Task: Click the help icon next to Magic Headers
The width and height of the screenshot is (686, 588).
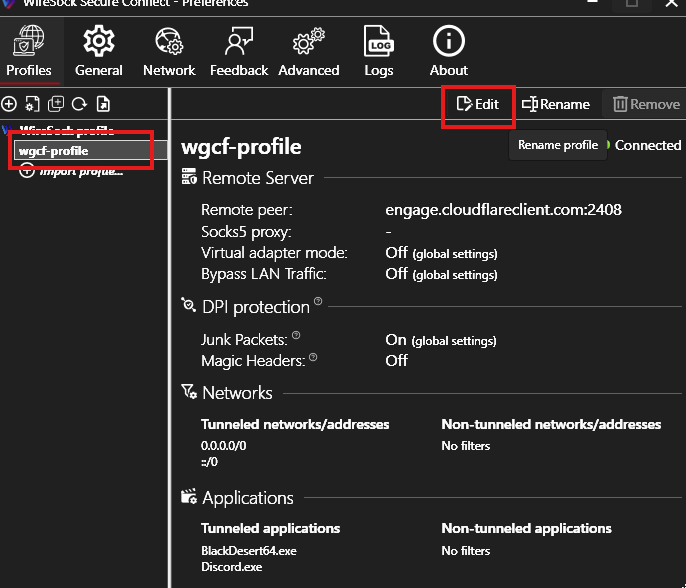Action: [x=313, y=357]
